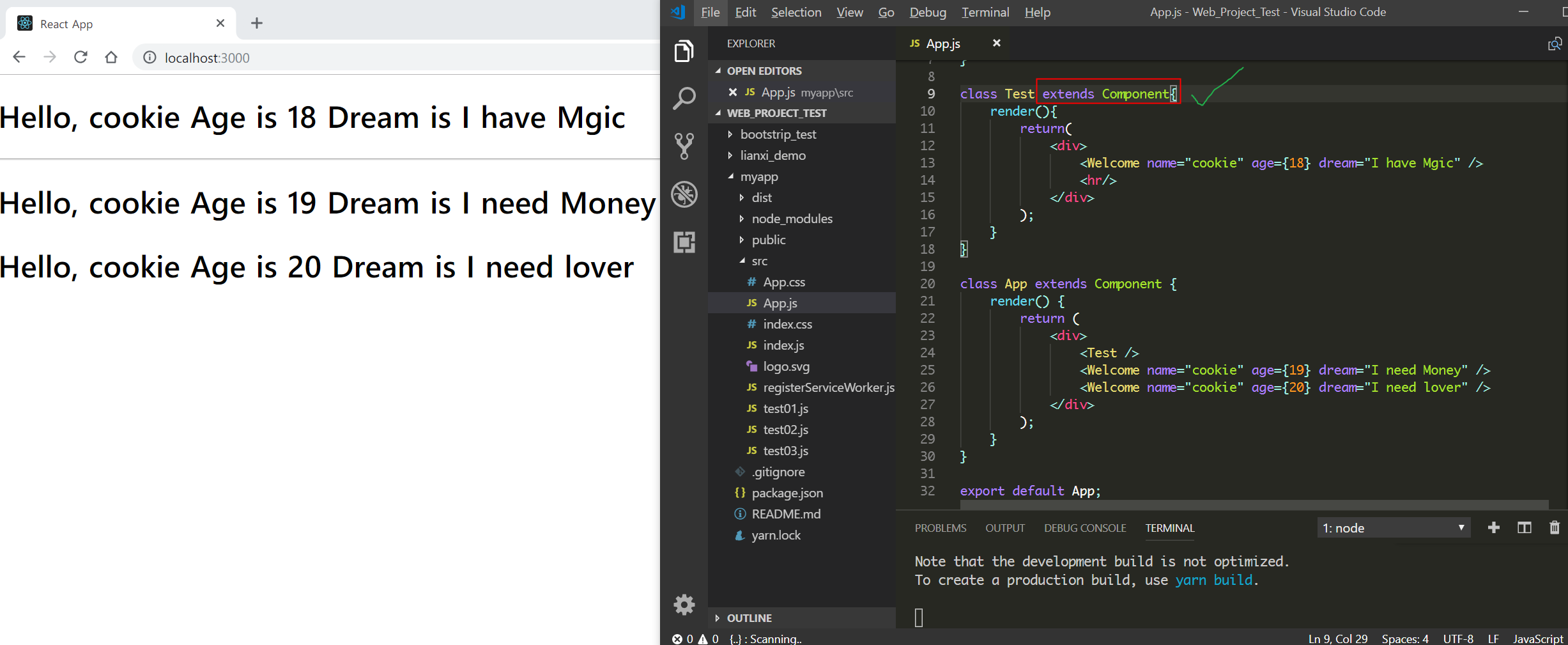The image size is (1568, 645).
Task: Click the warnings count in status bar
Action: coord(708,639)
